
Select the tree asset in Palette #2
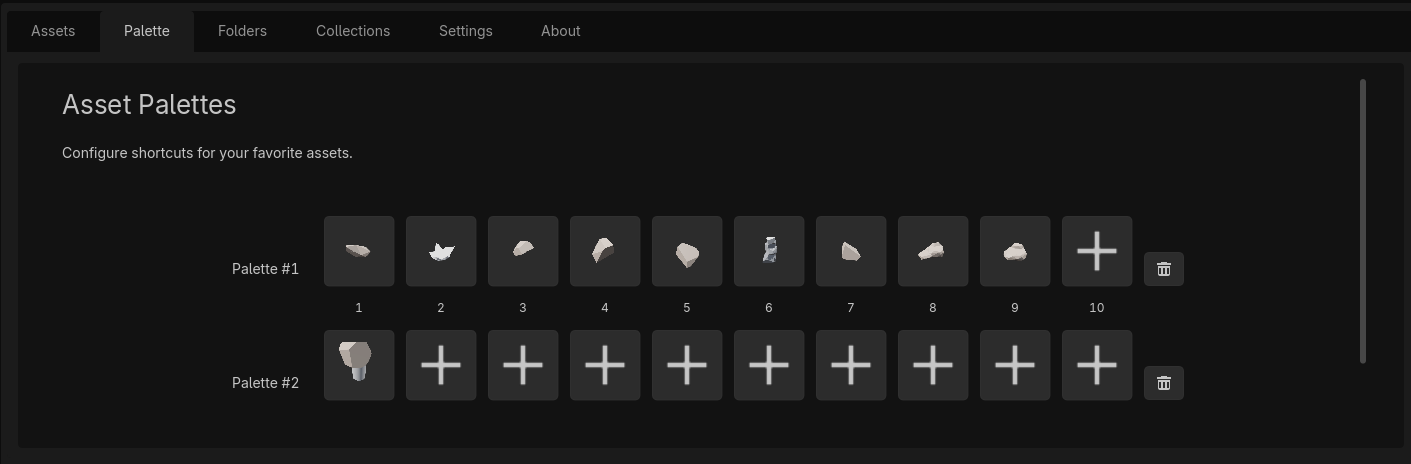click(359, 365)
